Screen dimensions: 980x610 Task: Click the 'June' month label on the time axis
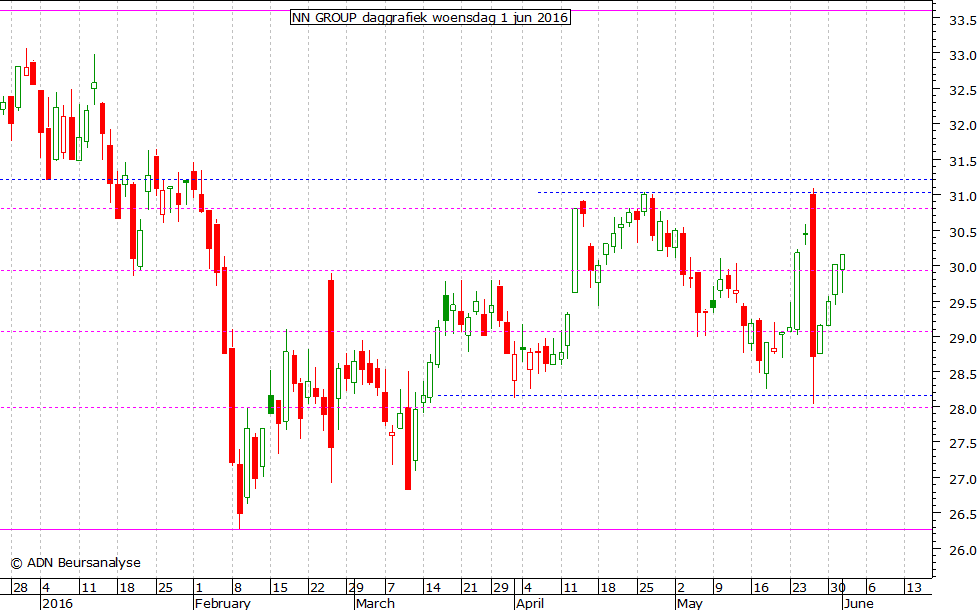[858, 603]
